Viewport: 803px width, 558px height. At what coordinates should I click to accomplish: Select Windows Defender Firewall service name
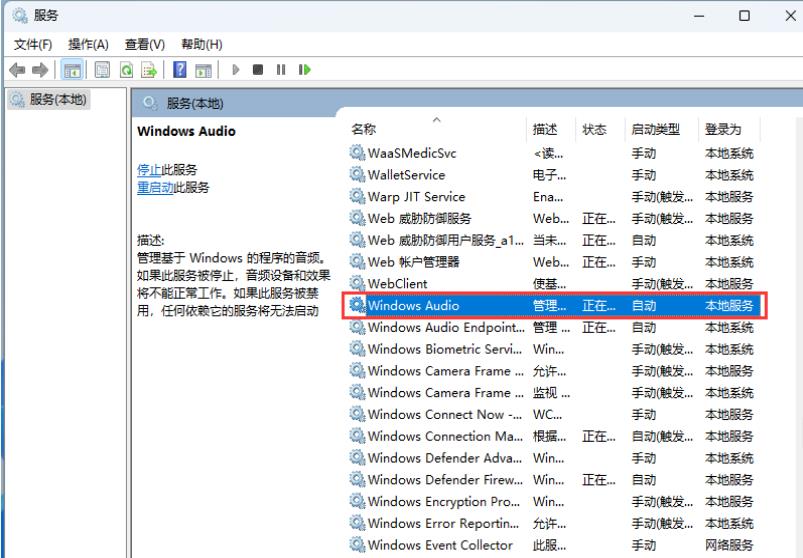(446, 480)
